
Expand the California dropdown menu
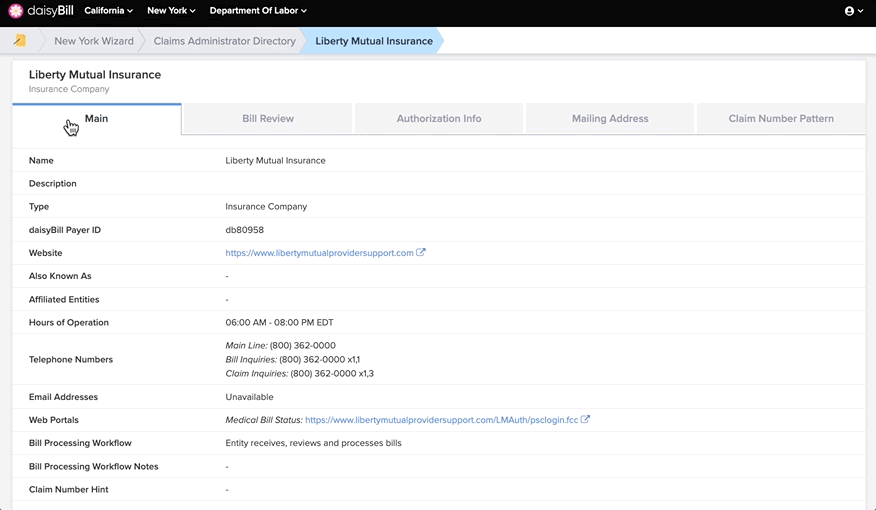coord(108,11)
